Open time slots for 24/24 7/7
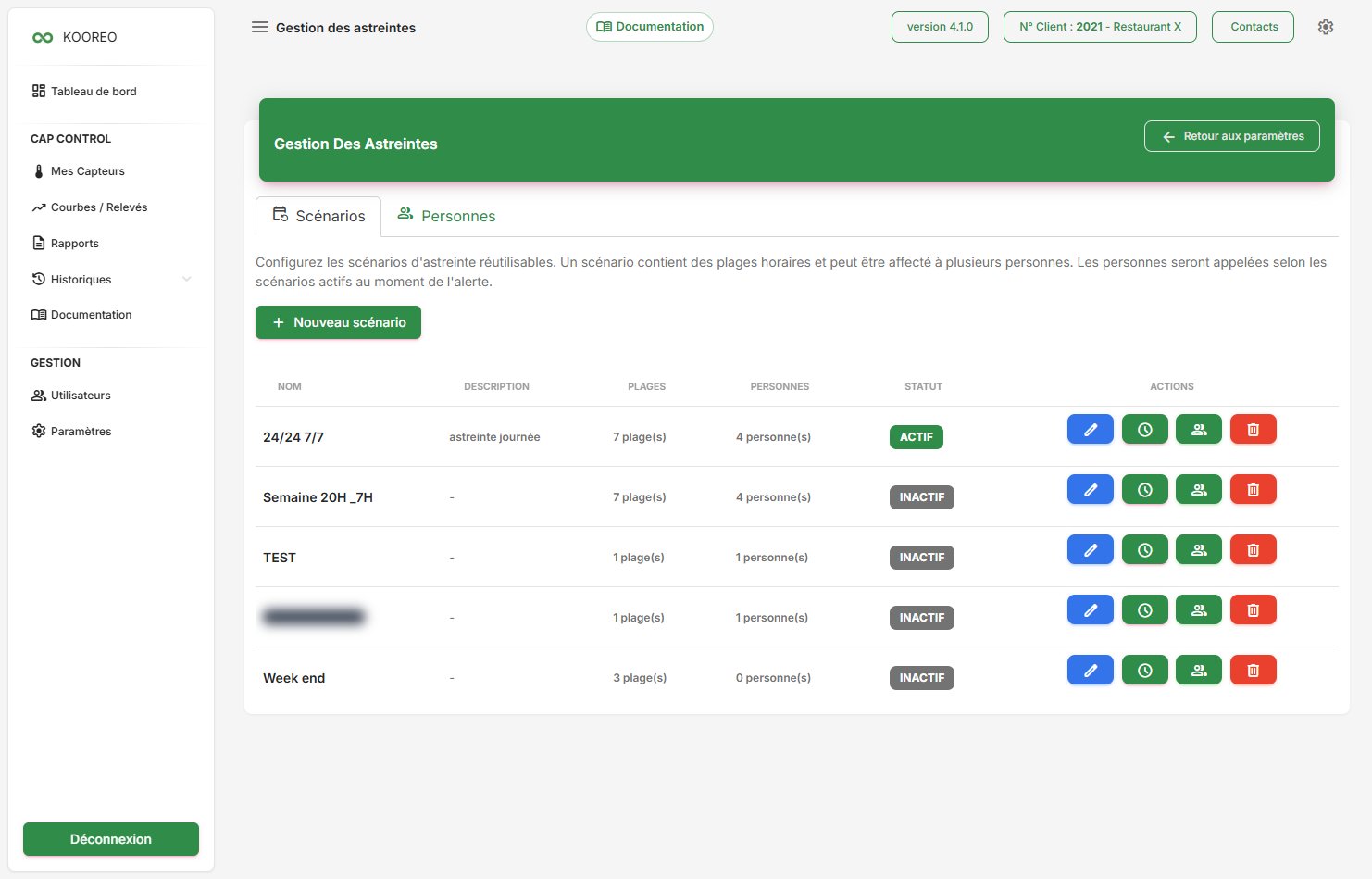This screenshot has height=879, width=1372. [x=1145, y=430]
